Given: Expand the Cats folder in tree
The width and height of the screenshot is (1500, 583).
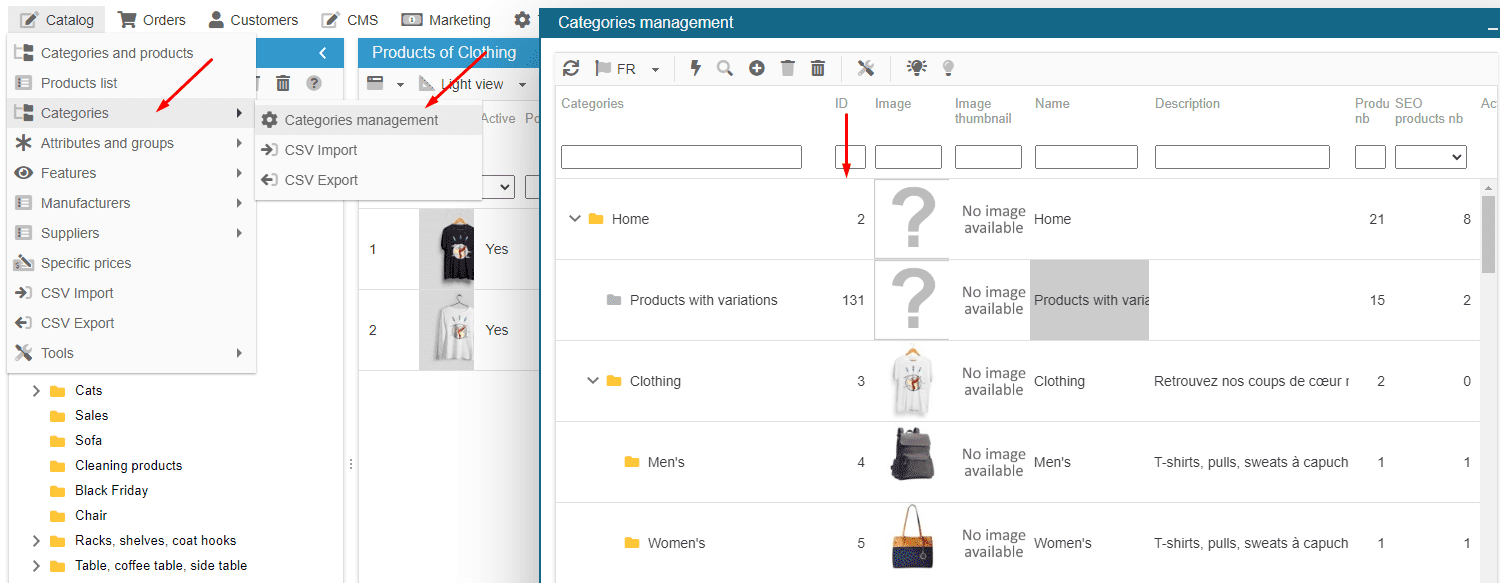Looking at the screenshot, I should coord(36,391).
